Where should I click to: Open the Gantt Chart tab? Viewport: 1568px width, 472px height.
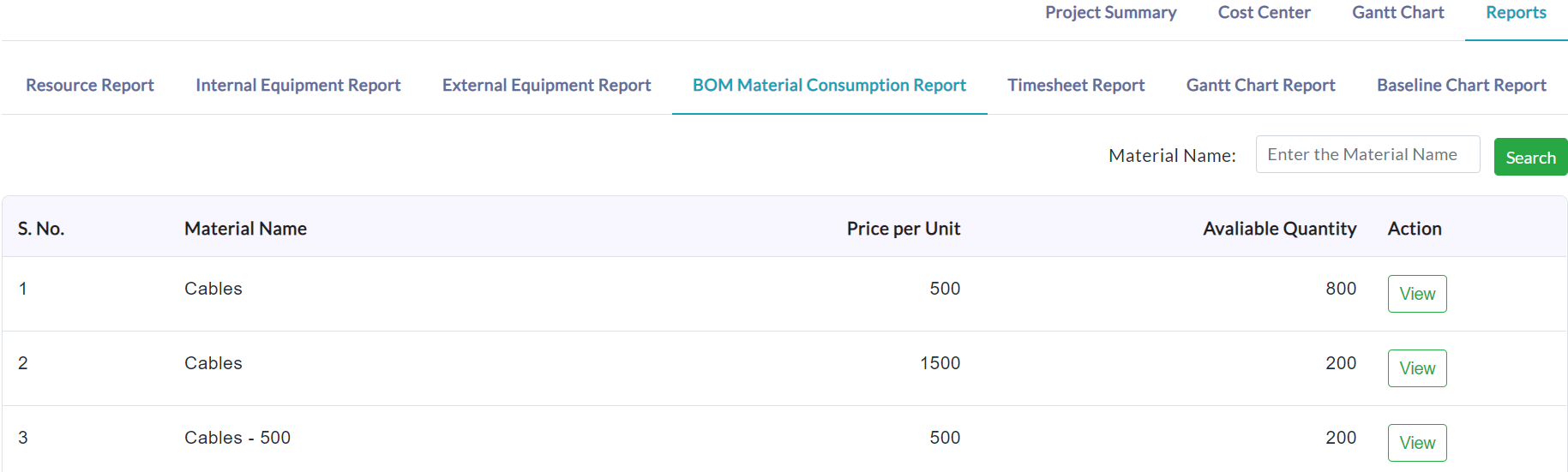click(x=1397, y=13)
